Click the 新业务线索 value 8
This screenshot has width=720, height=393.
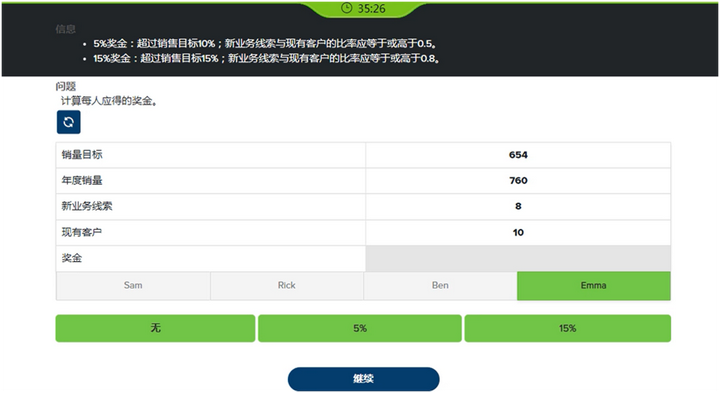[518, 207]
